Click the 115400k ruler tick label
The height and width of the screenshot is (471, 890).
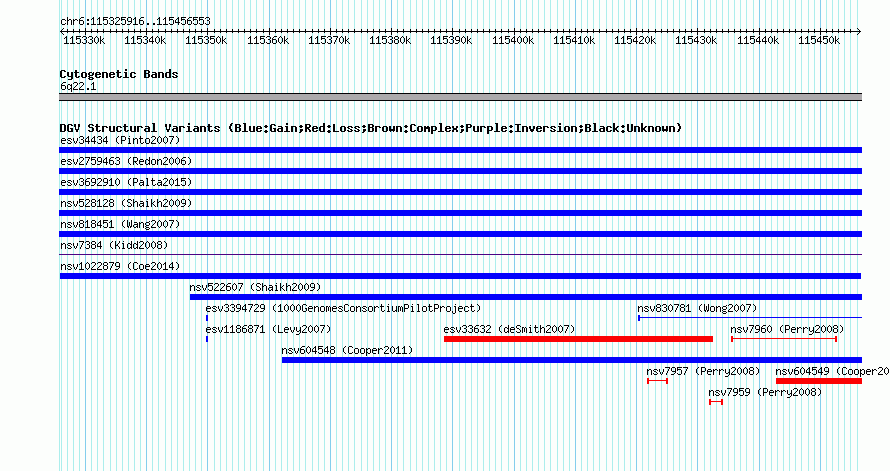pyautogui.click(x=513, y=40)
